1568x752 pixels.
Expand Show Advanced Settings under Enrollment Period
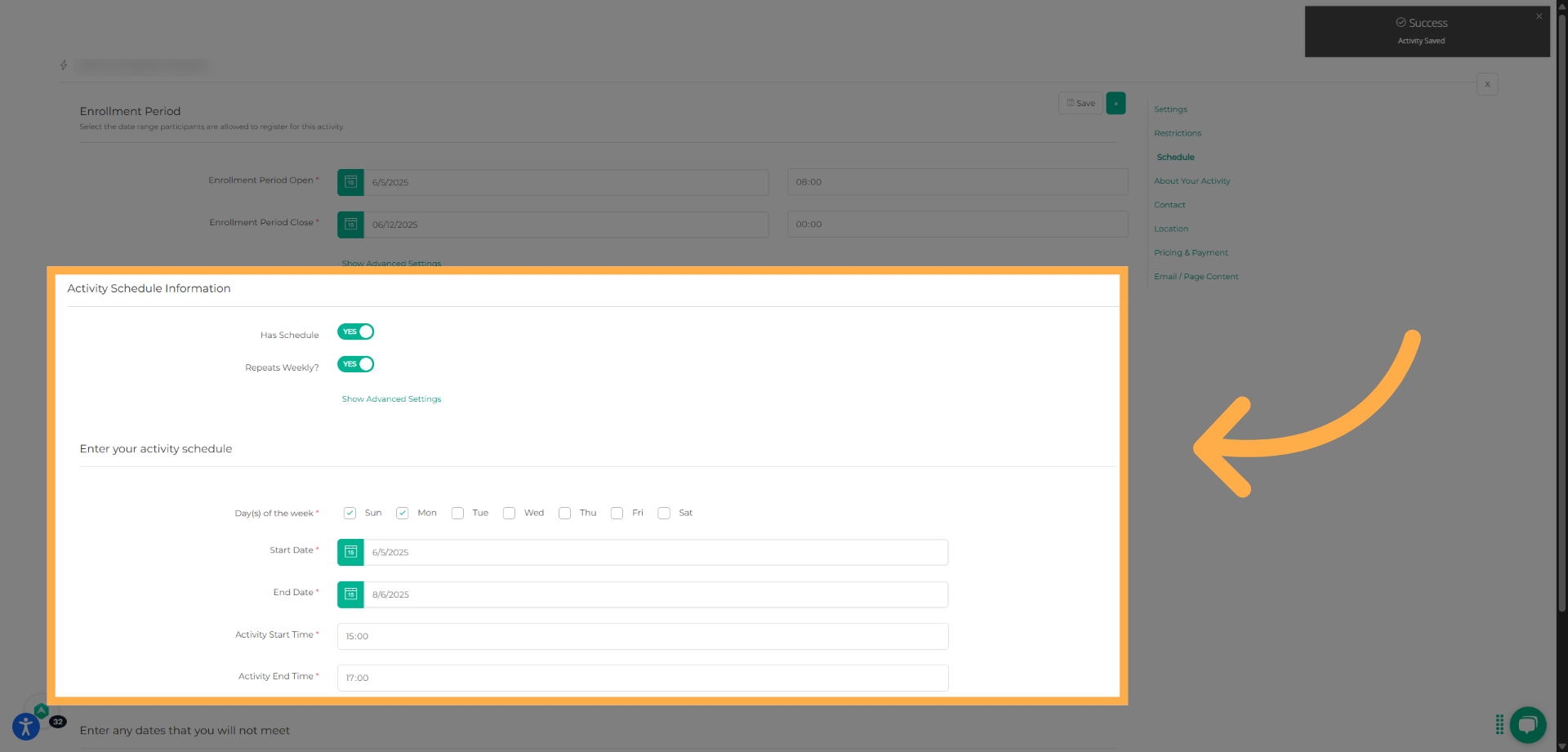tap(391, 263)
